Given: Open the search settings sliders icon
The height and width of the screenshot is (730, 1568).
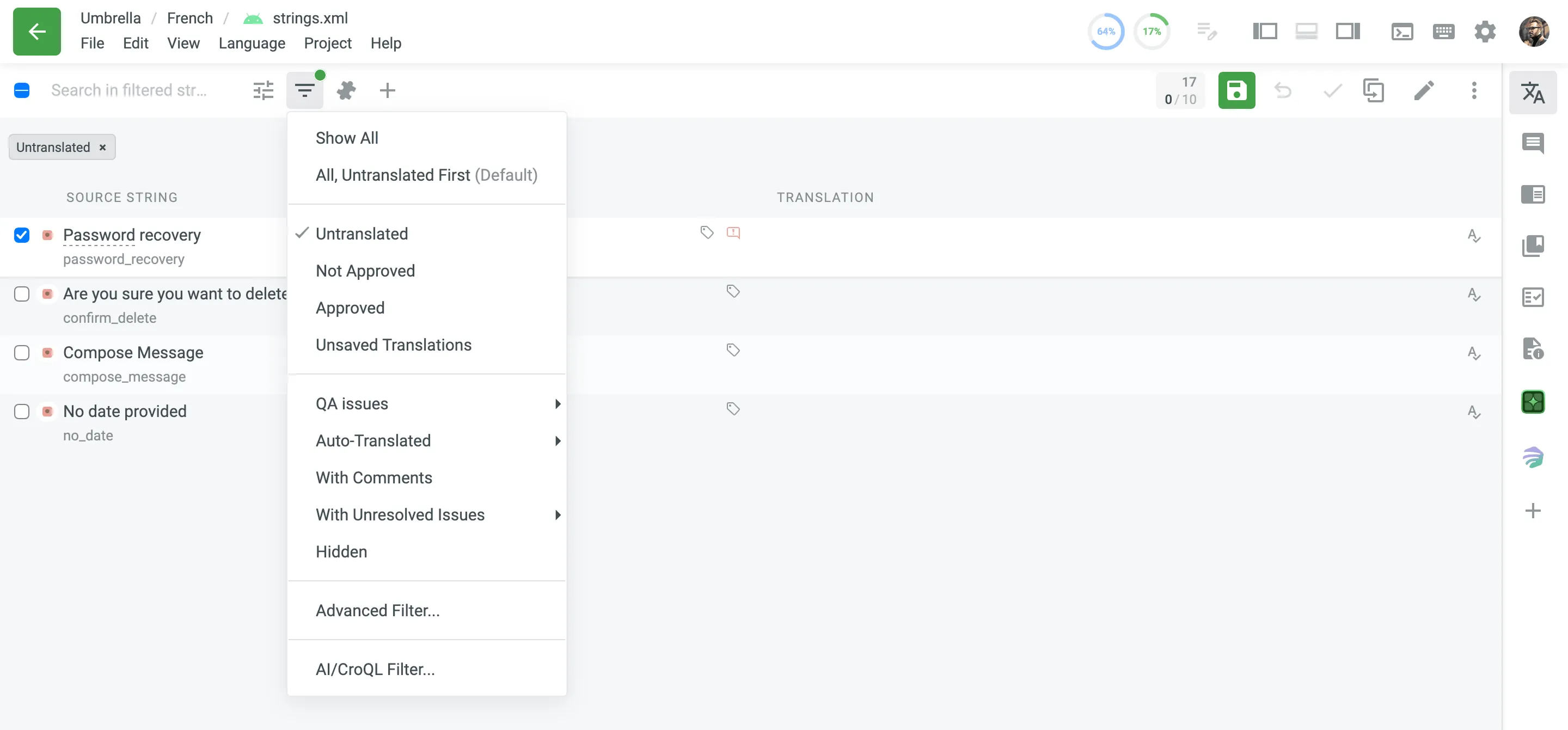Looking at the screenshot, I should pyautogui.click(x=263, y=91).
